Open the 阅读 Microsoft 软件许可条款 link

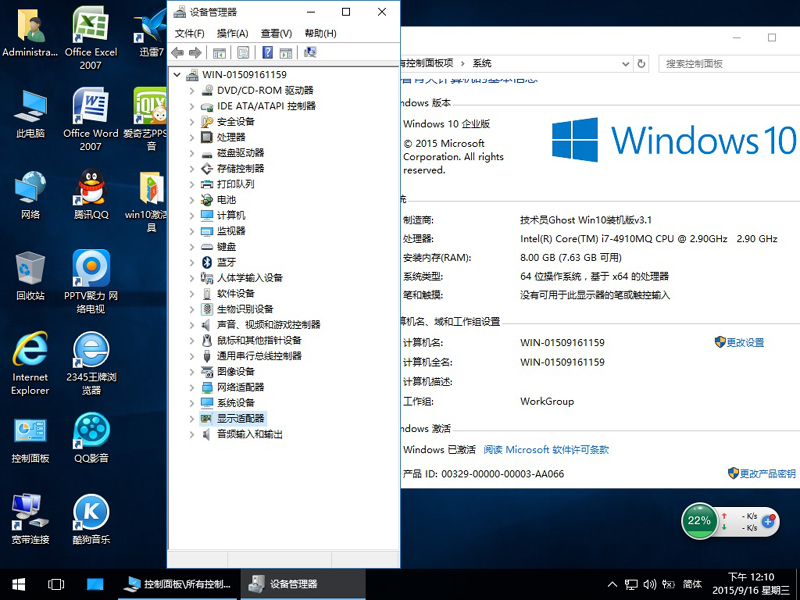(546, 449)
